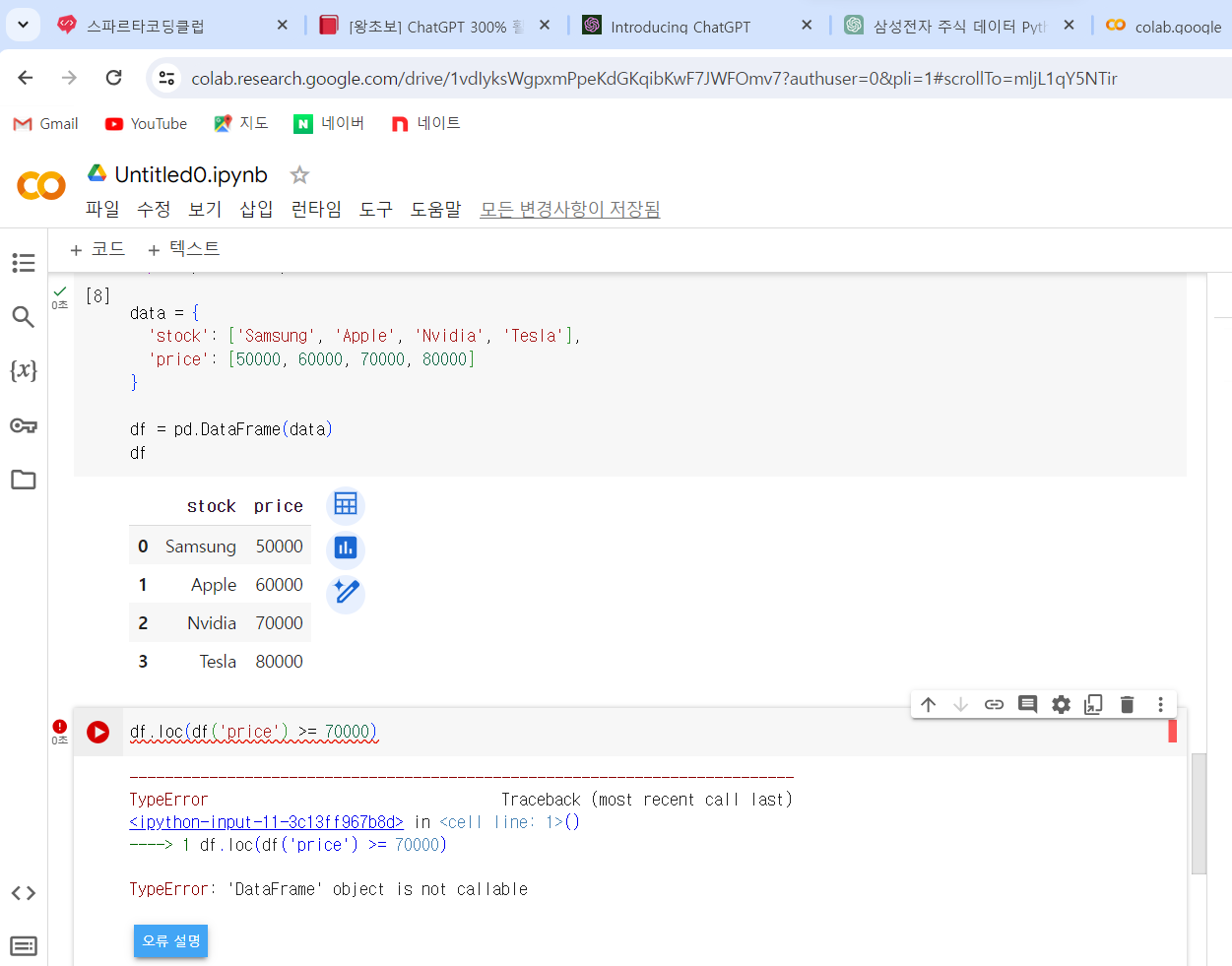Click the address bar URL
The height and width of the screenshot is (966, 1232).
[x=654, y=78]
